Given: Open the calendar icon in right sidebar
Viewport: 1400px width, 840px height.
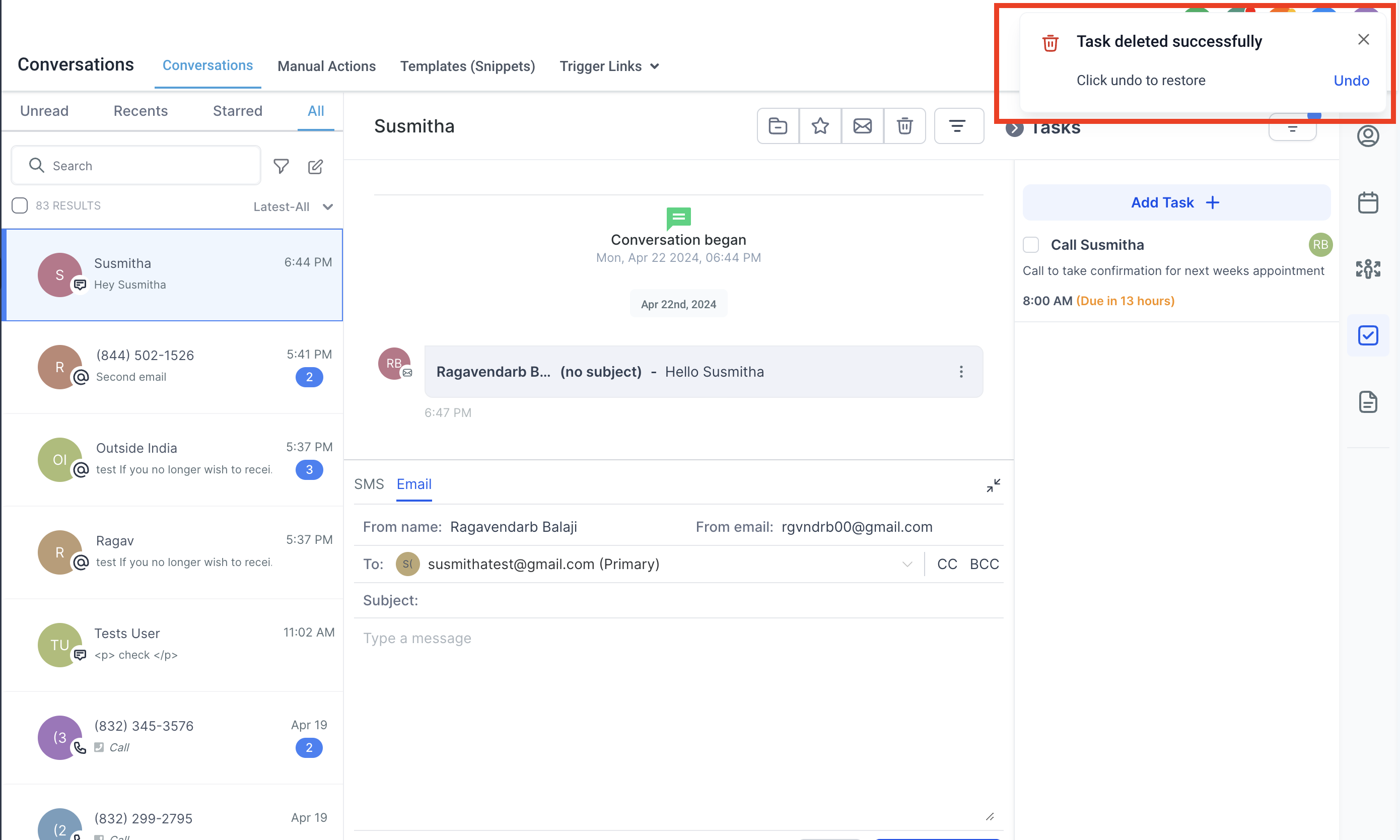Looking at the screenshot, I should [x=1367, y=202].
